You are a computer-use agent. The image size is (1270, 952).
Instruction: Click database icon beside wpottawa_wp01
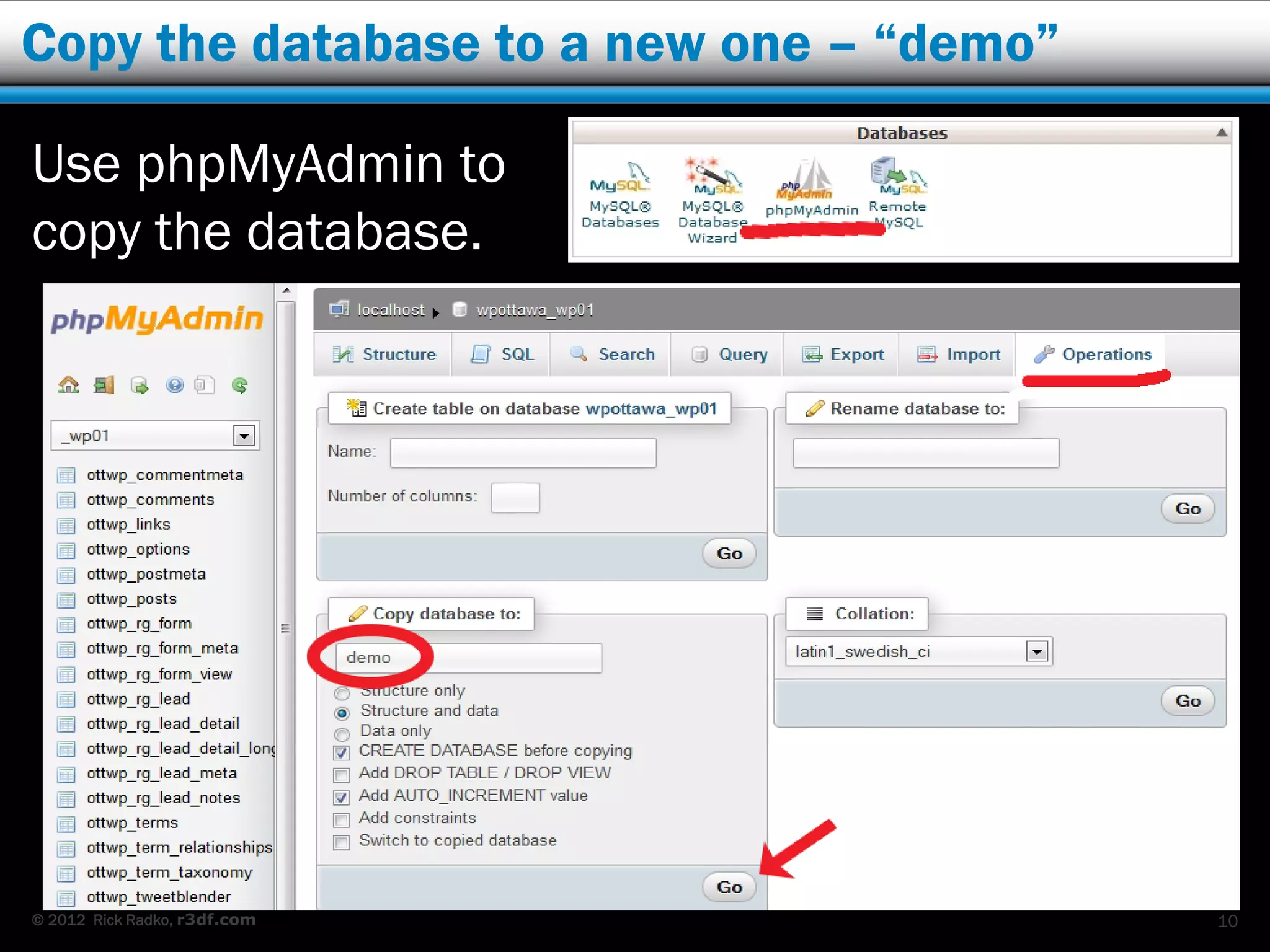[460, 309]
